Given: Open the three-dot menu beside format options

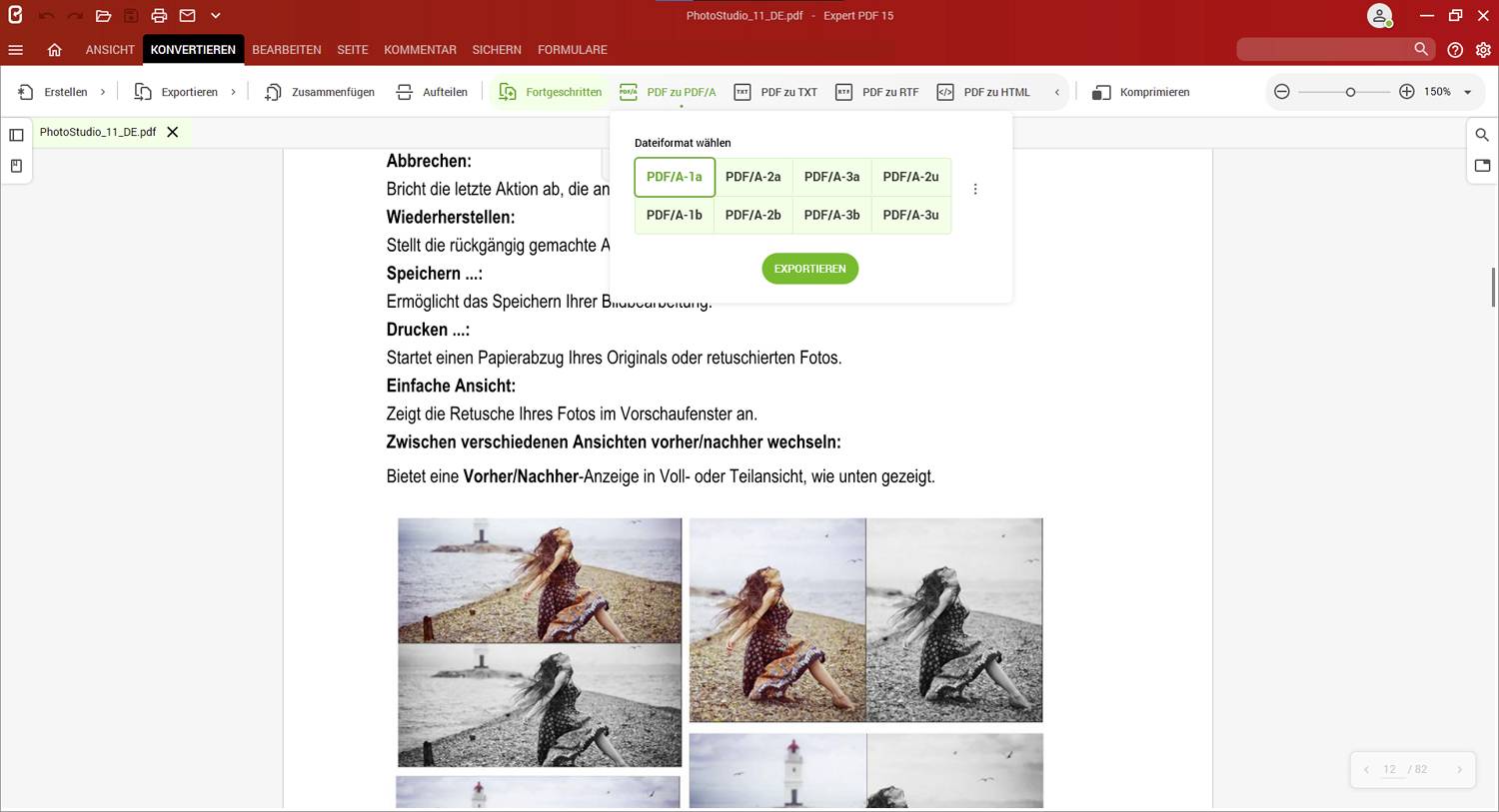Looking at the screenshot, I should tap(975, 188).
